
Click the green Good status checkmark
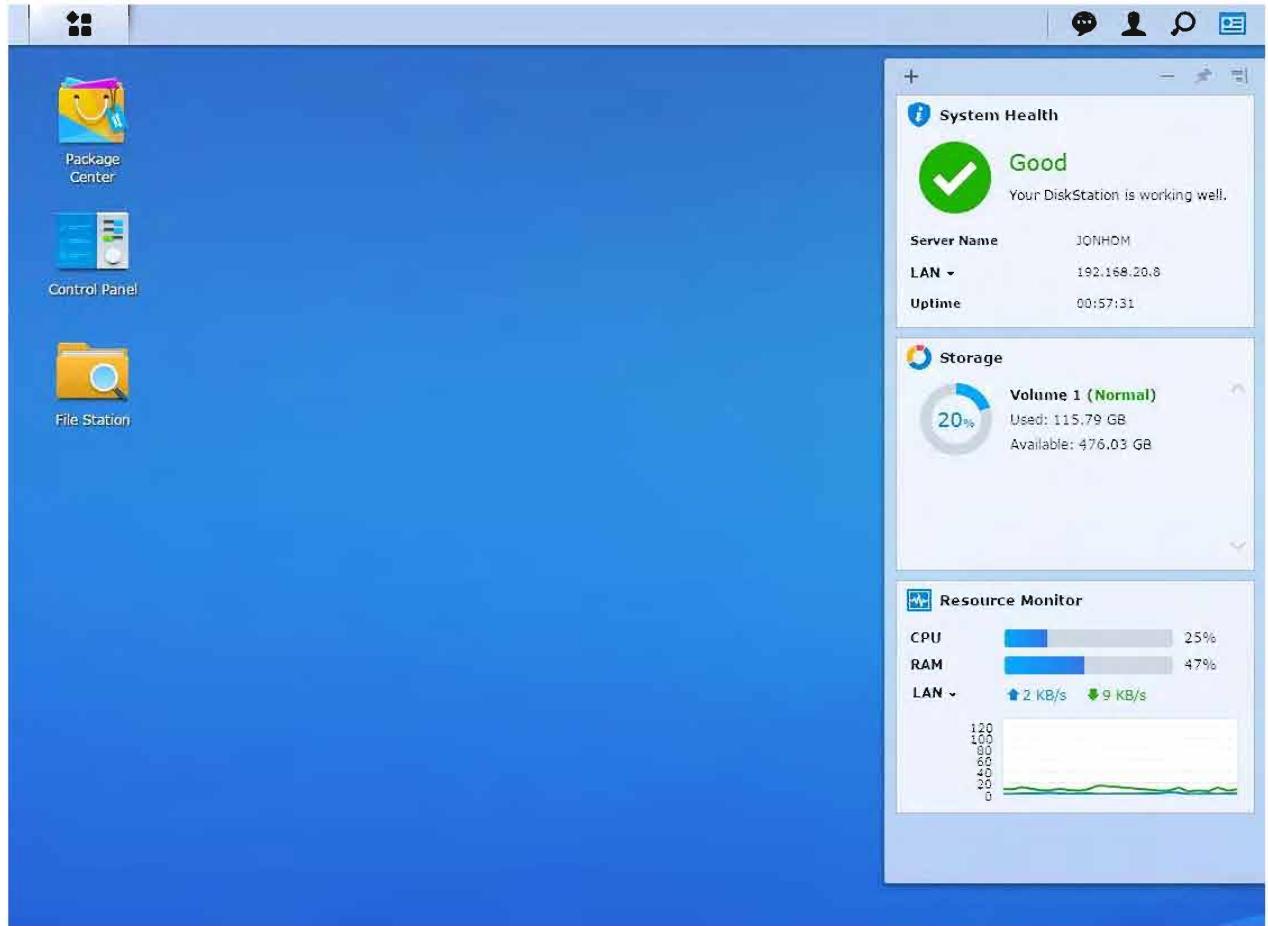pyautogui.click(x=954, y=179)
